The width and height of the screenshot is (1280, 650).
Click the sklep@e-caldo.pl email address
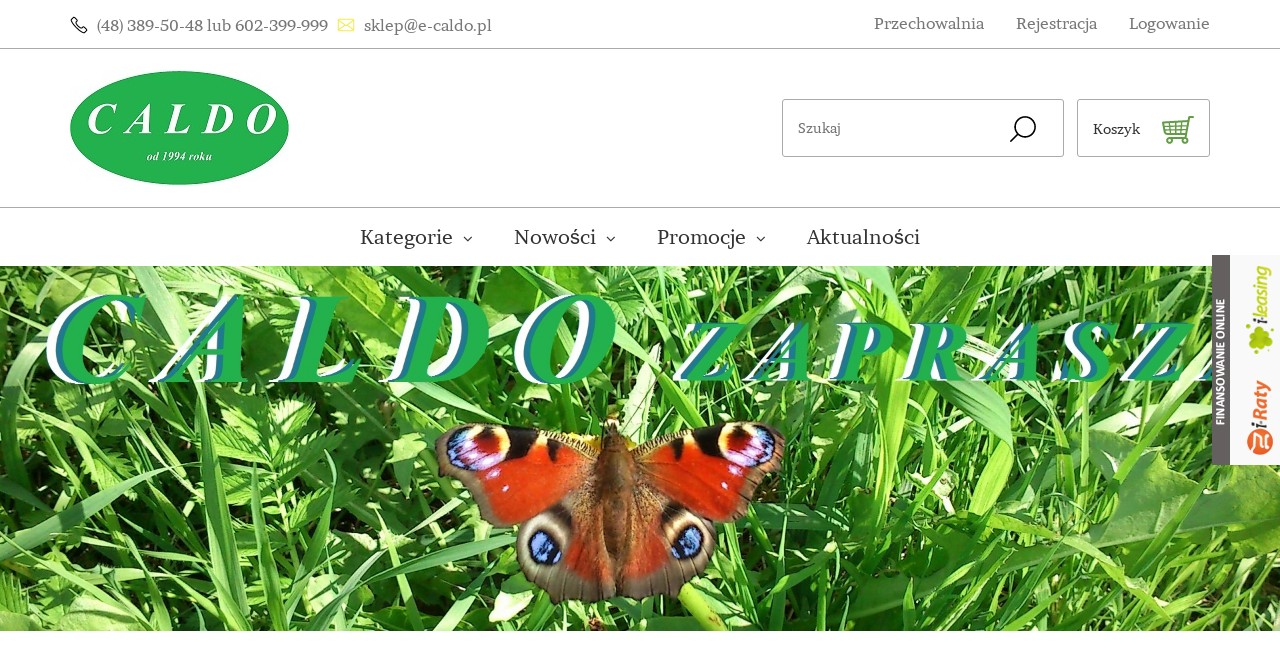click(x=428, y=25)
